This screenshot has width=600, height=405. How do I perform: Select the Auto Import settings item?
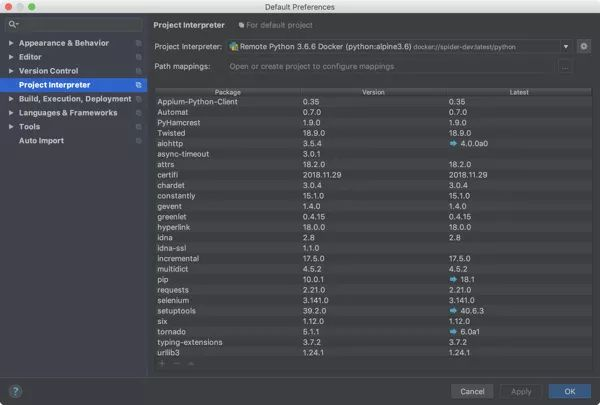coord(73,141)
